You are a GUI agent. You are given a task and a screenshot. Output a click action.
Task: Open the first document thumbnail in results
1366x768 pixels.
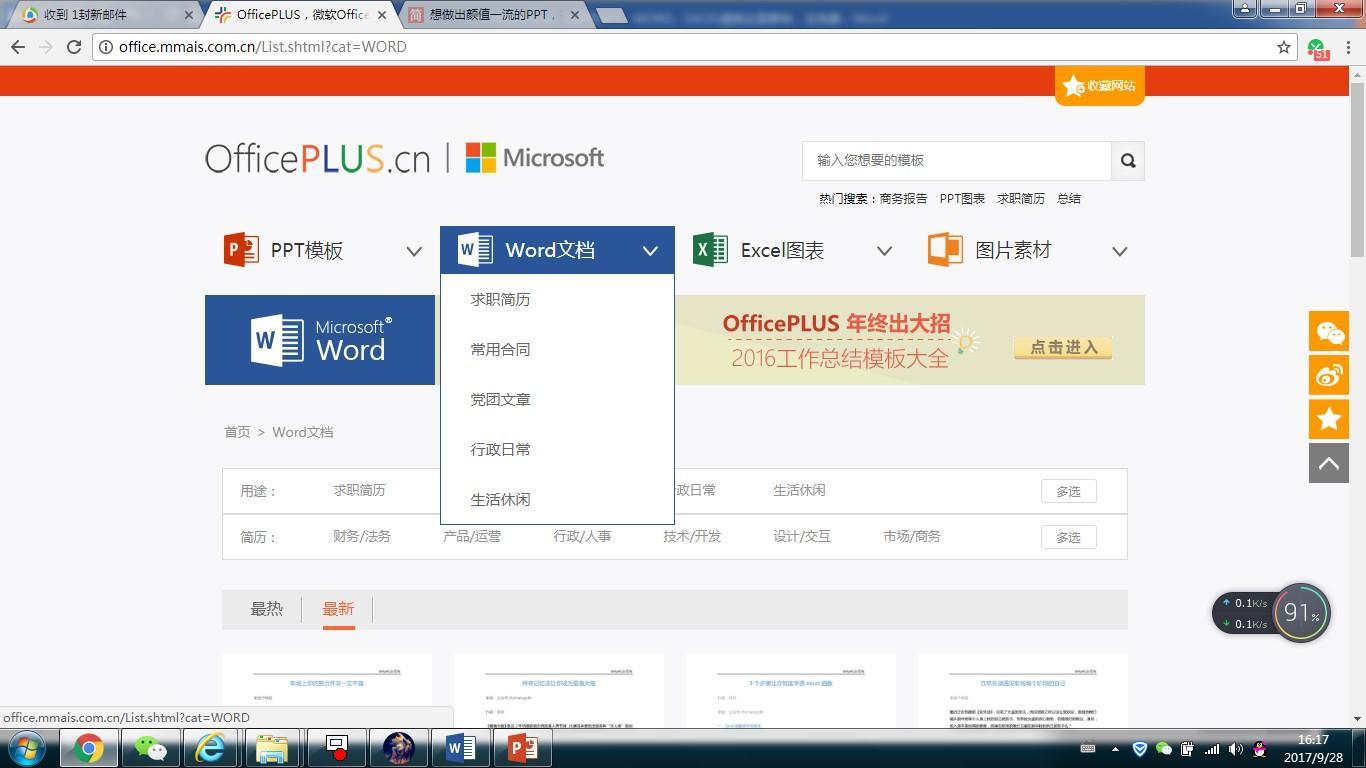(x=327, y=691)
